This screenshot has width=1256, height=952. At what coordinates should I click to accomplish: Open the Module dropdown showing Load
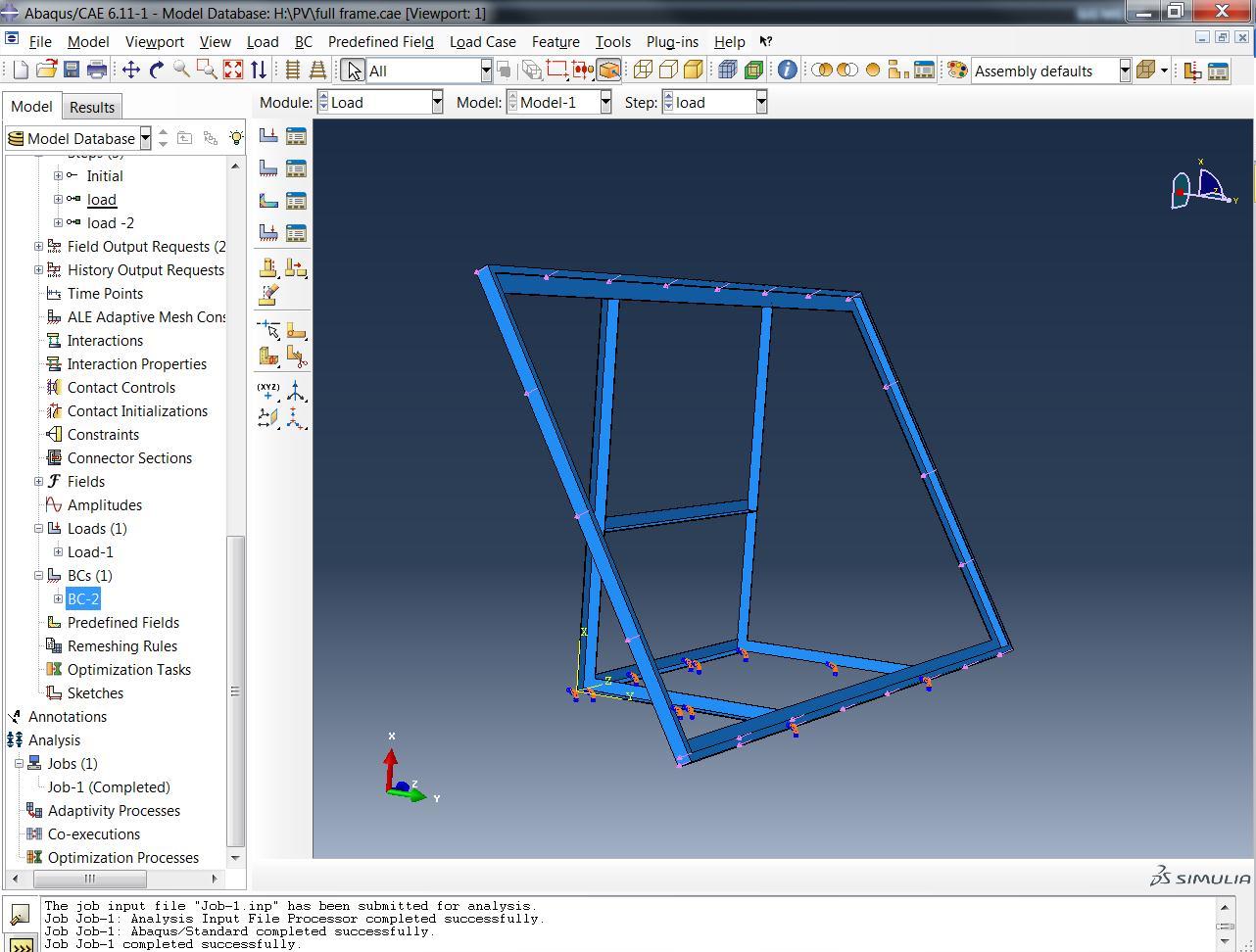[437, 103]
